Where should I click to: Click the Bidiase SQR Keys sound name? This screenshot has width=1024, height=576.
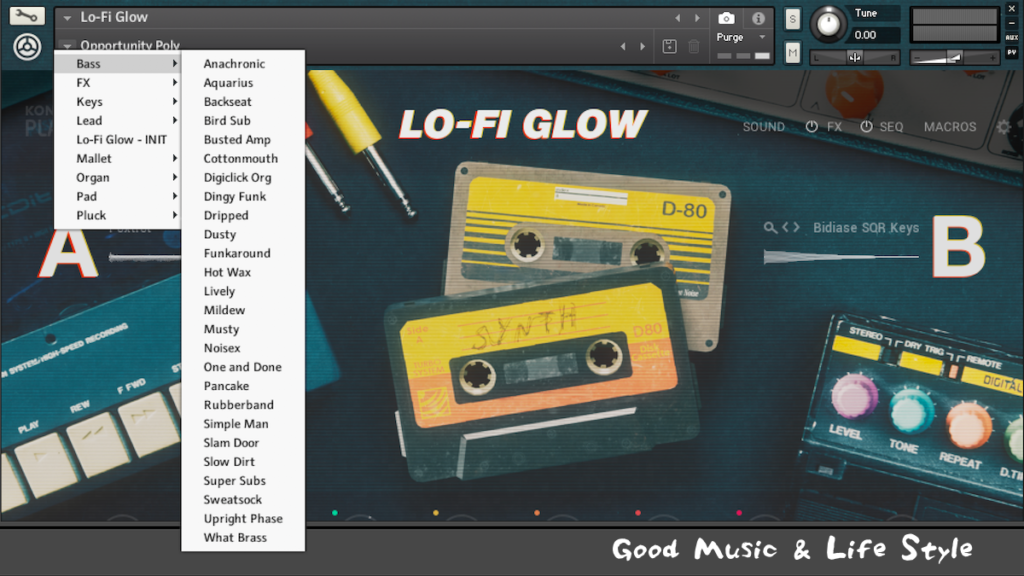coord(865,227)
